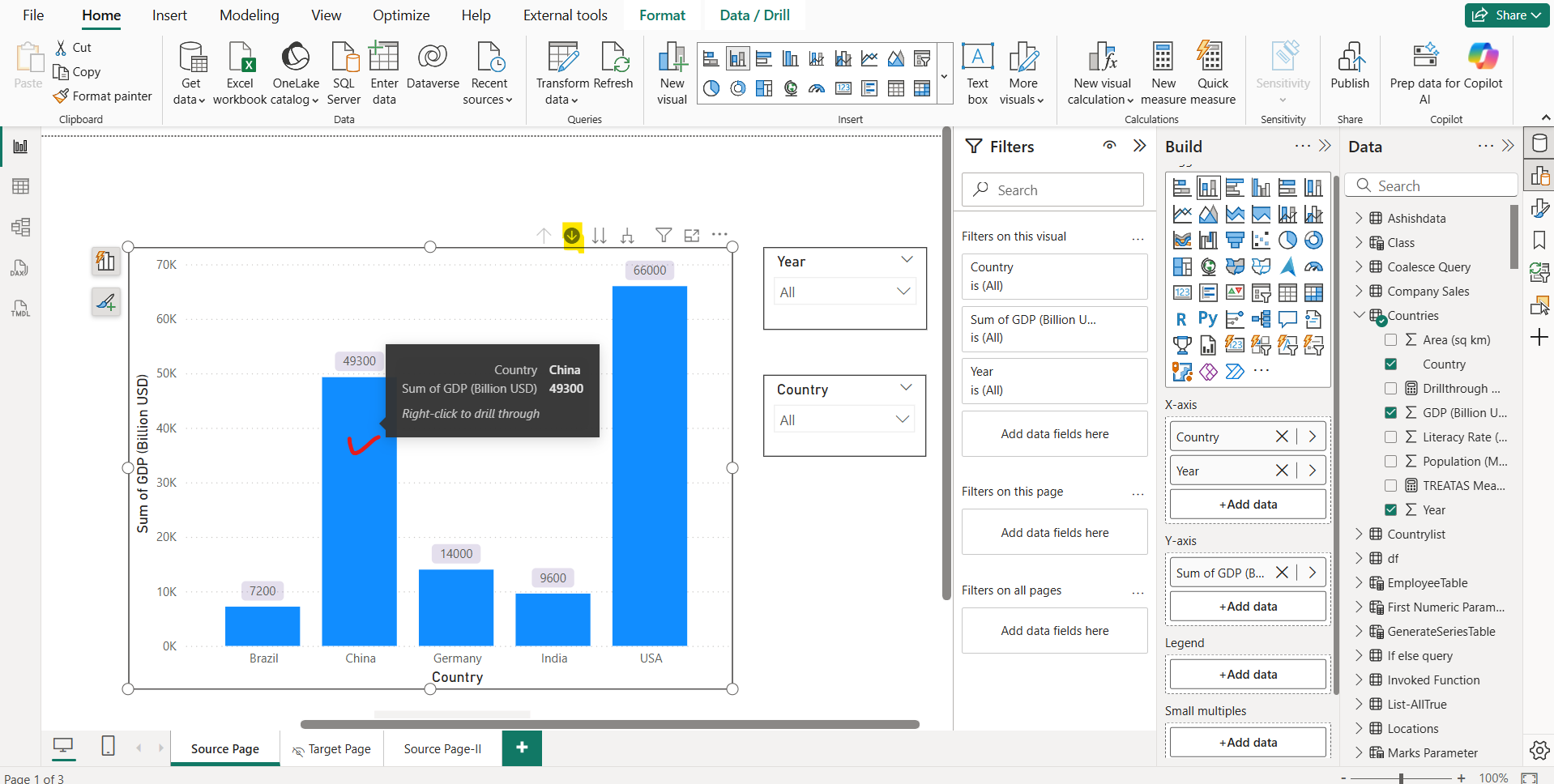
Task: Click the pie chart visual icon in Build pane
Action: coord(1288,240)
